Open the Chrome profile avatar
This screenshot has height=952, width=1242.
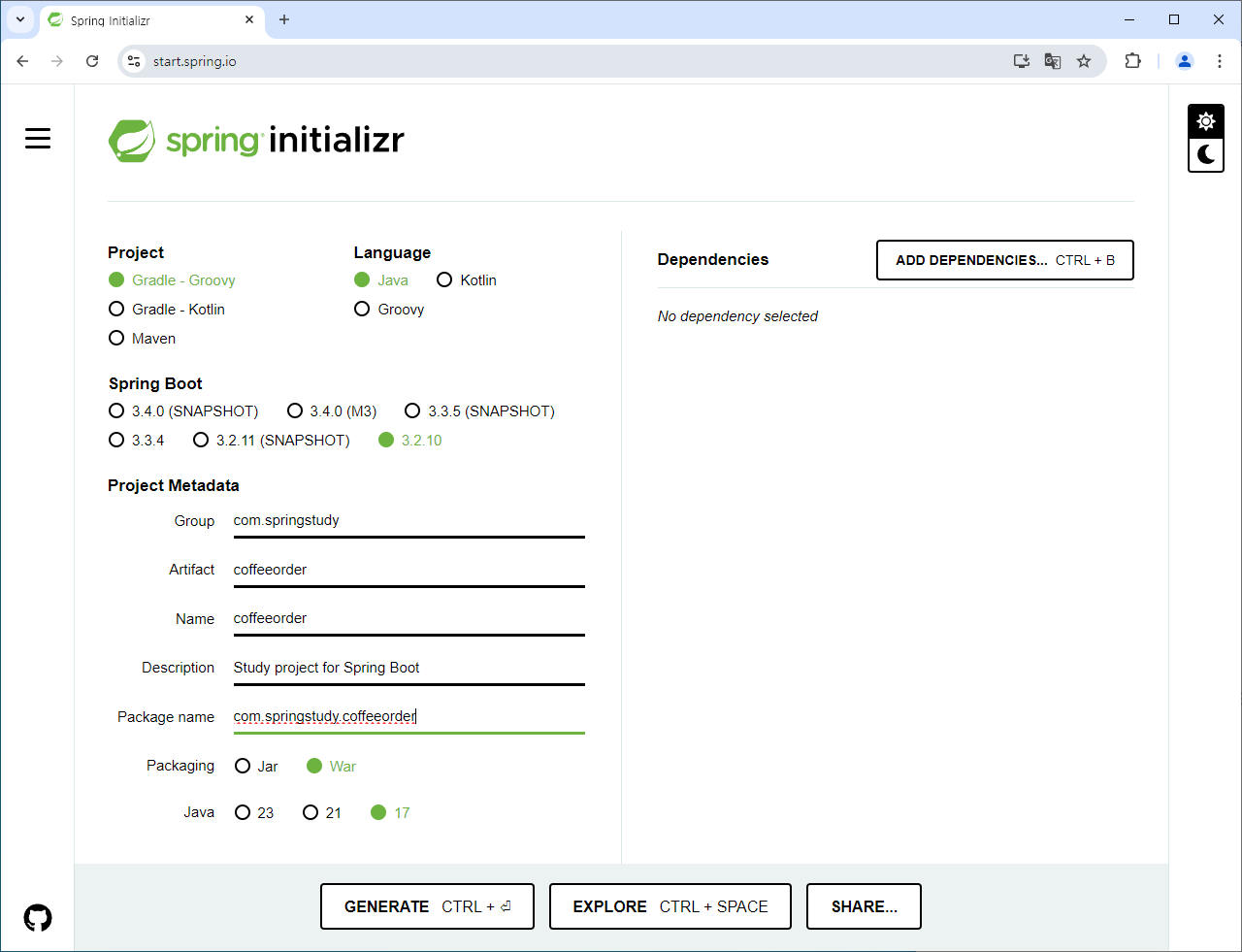(x=1185, y=61)
